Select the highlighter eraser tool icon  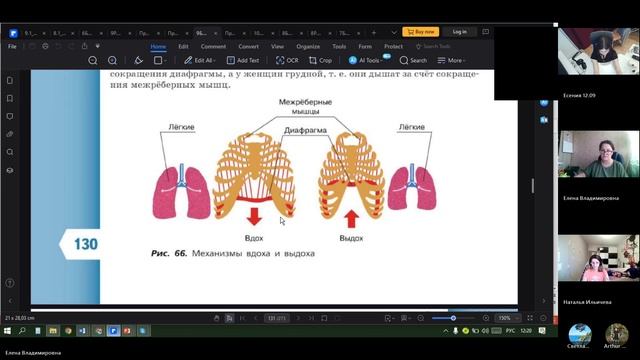click(138, 60)
